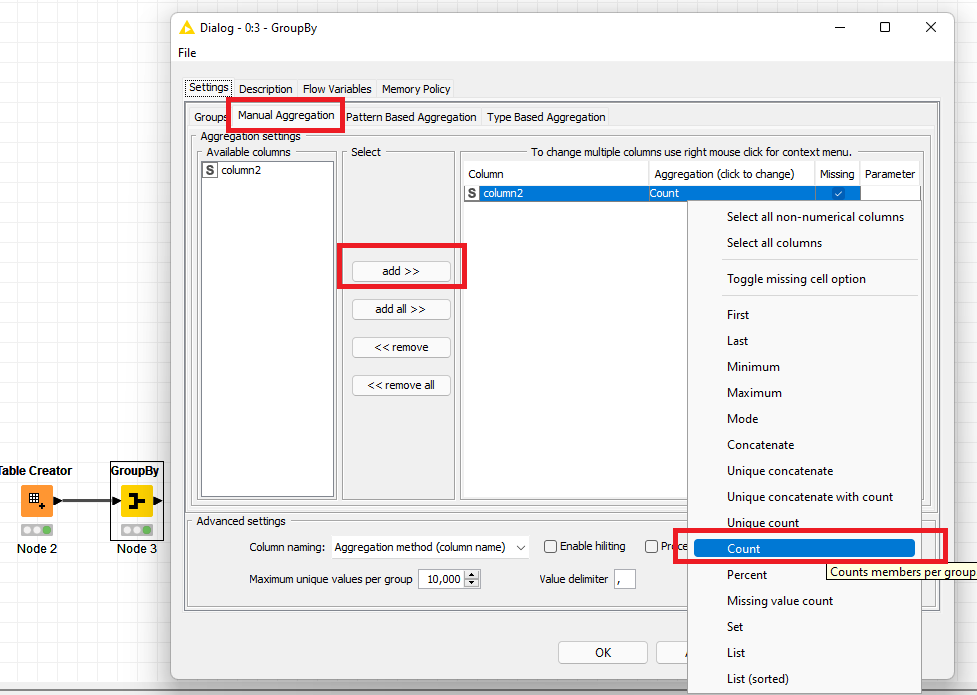
Task: Open the Pattern Based Aggregation tab
Action: pos(411,117)
